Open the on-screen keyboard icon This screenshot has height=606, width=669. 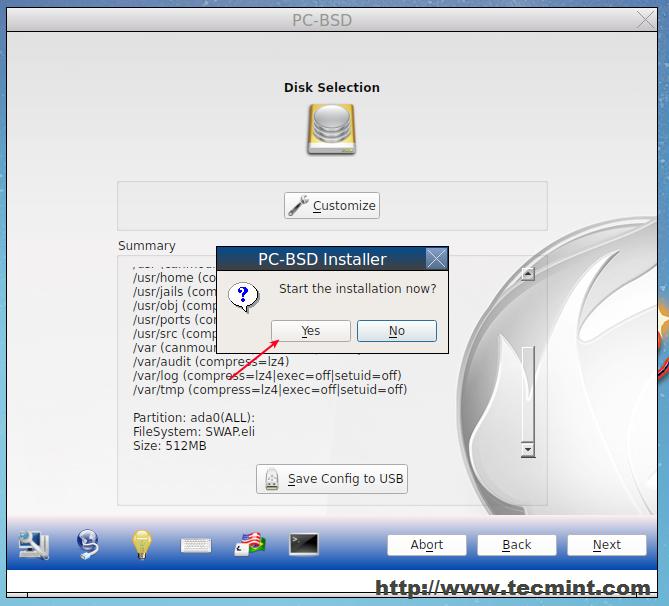[196, 545]
